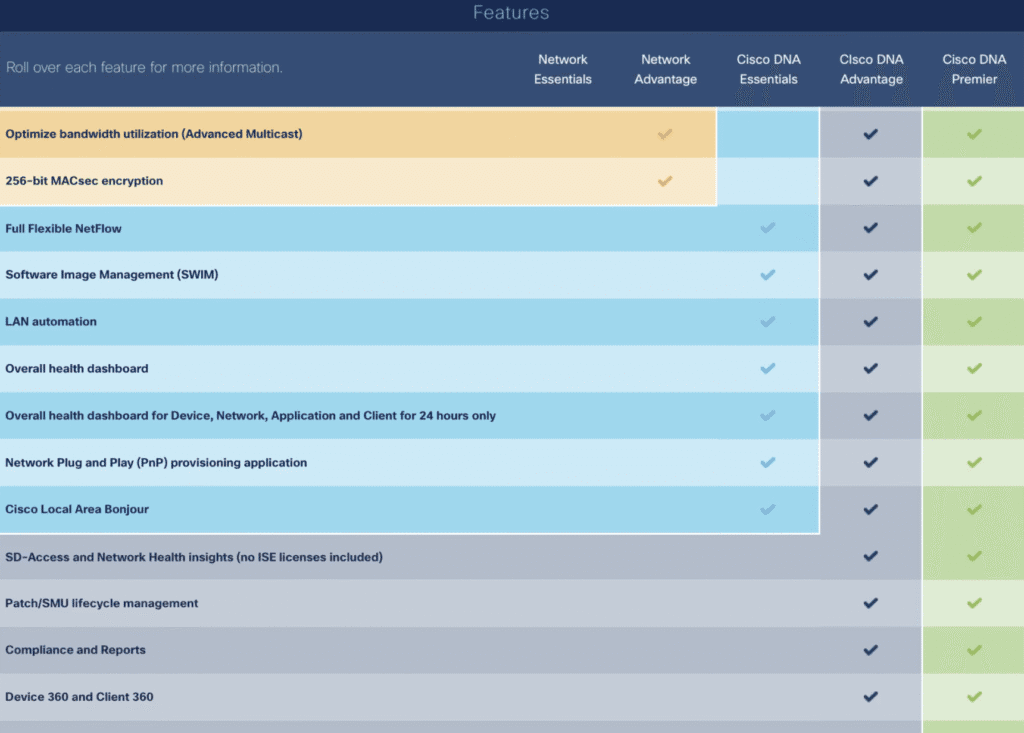
Task: Select the Network Essentials column header
Action: [x=563, y=69]
